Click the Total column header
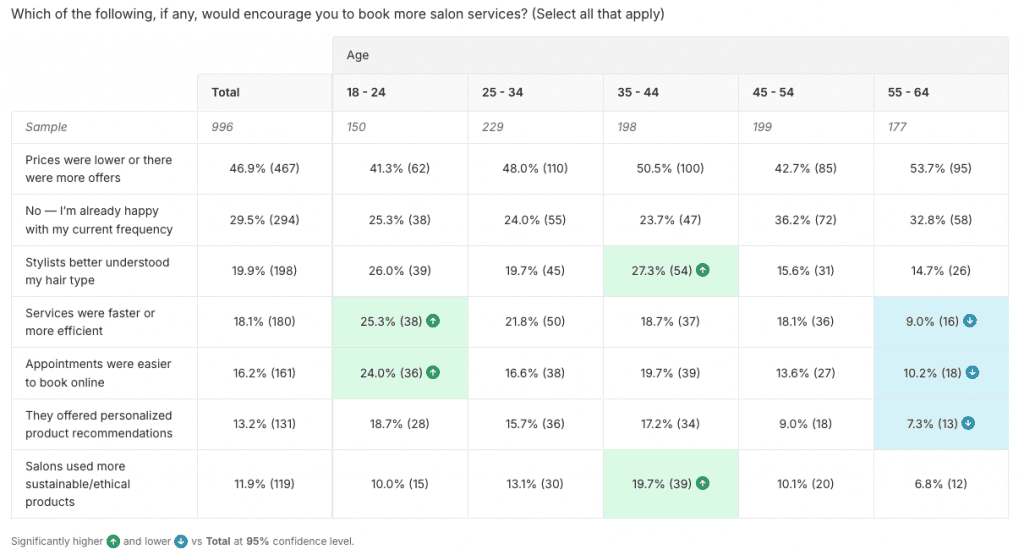Image resolution: width=1024 pixels, height=555 pixels. tap(226, 92)
